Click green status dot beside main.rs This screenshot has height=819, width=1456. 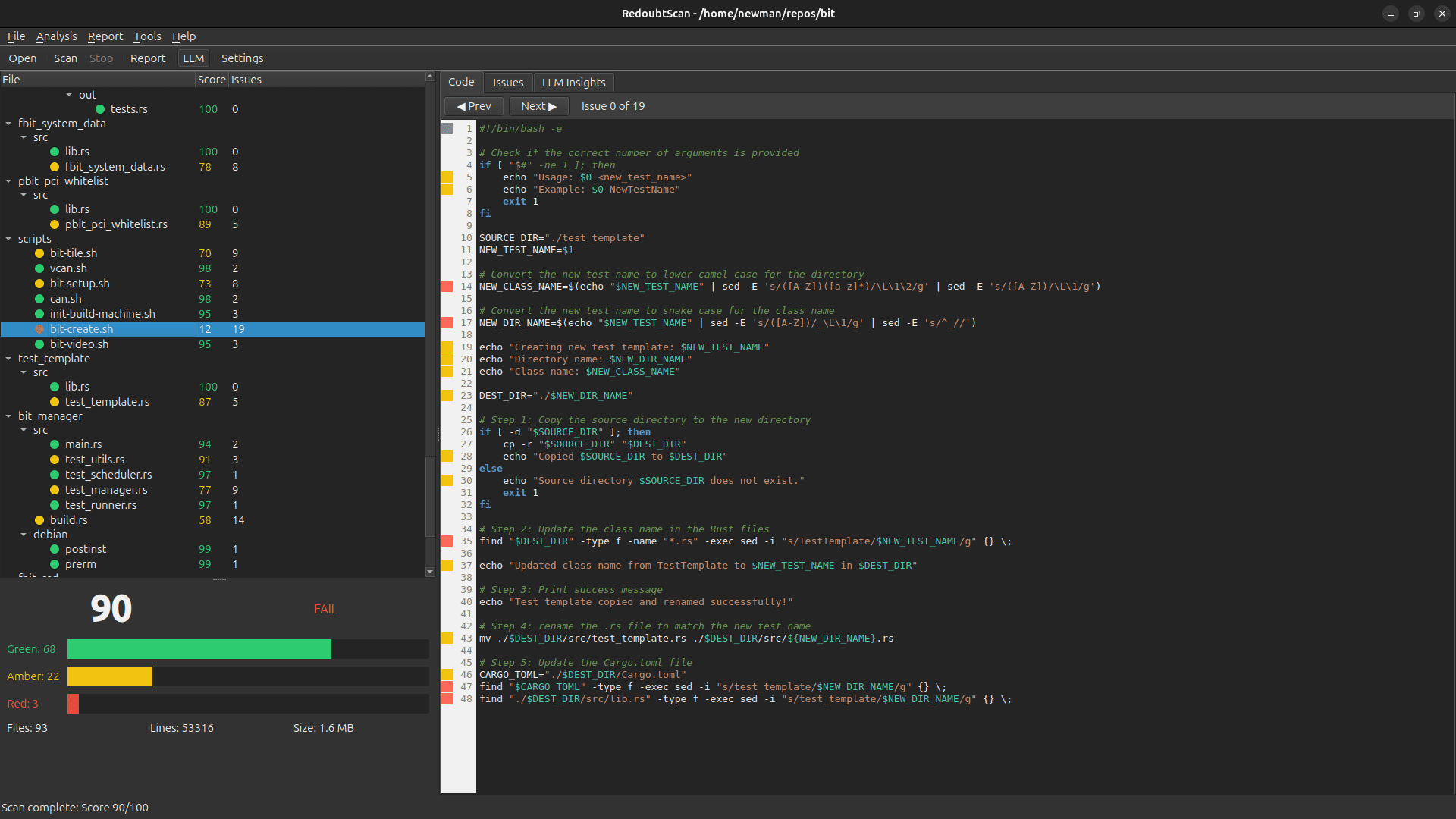coord(55,444)
